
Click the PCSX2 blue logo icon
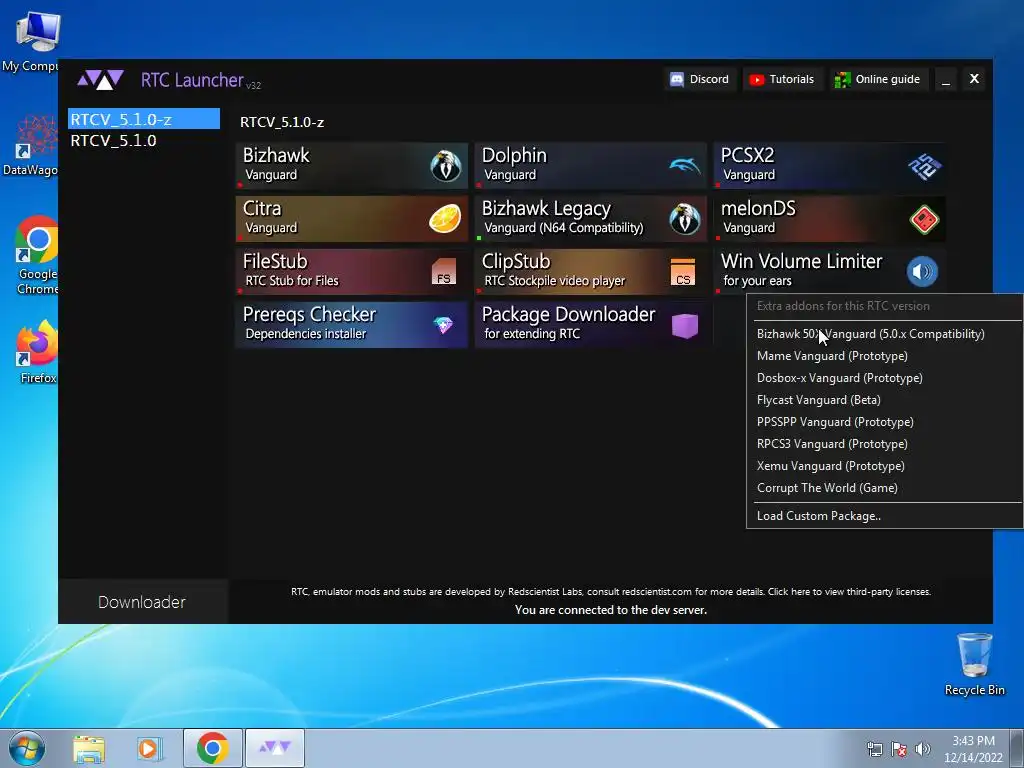(924, 166)
